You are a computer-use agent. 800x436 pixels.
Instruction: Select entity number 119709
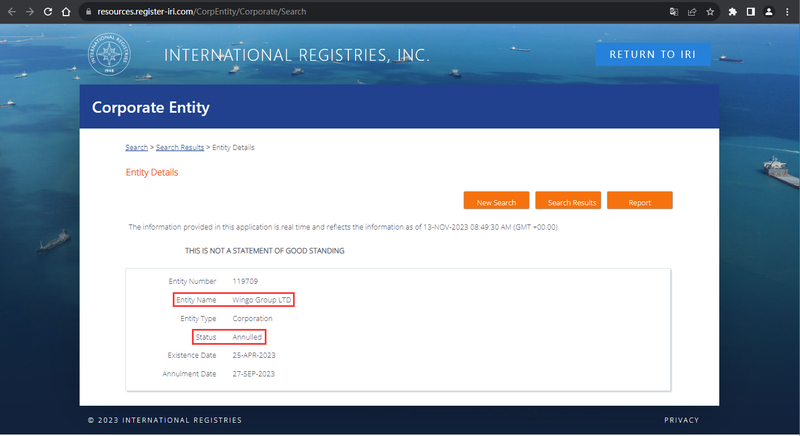(x=245, y=281)
